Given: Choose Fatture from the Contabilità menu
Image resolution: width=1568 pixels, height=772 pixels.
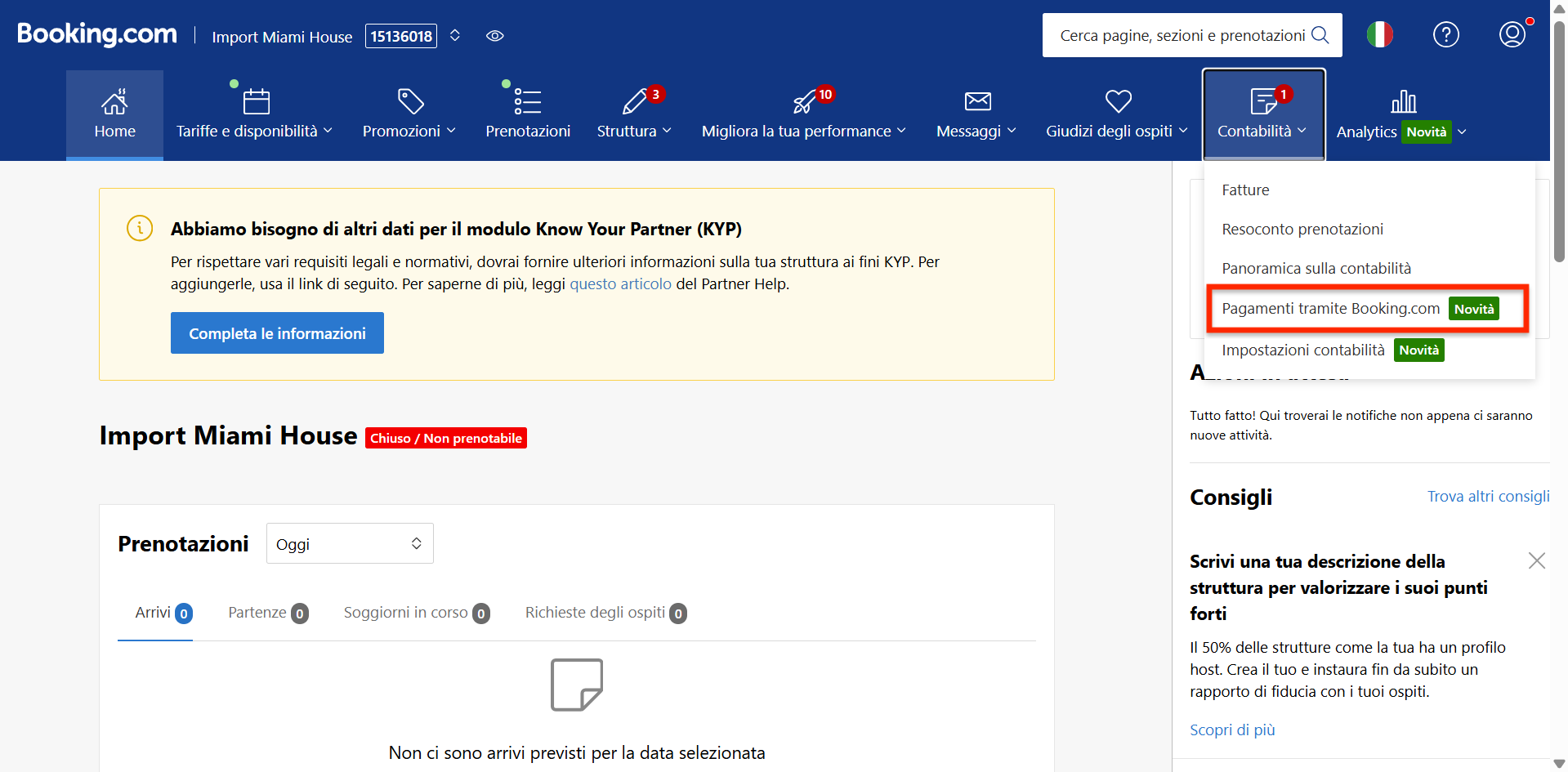Looking at the screenshot, I should [x=1245, y=190].
